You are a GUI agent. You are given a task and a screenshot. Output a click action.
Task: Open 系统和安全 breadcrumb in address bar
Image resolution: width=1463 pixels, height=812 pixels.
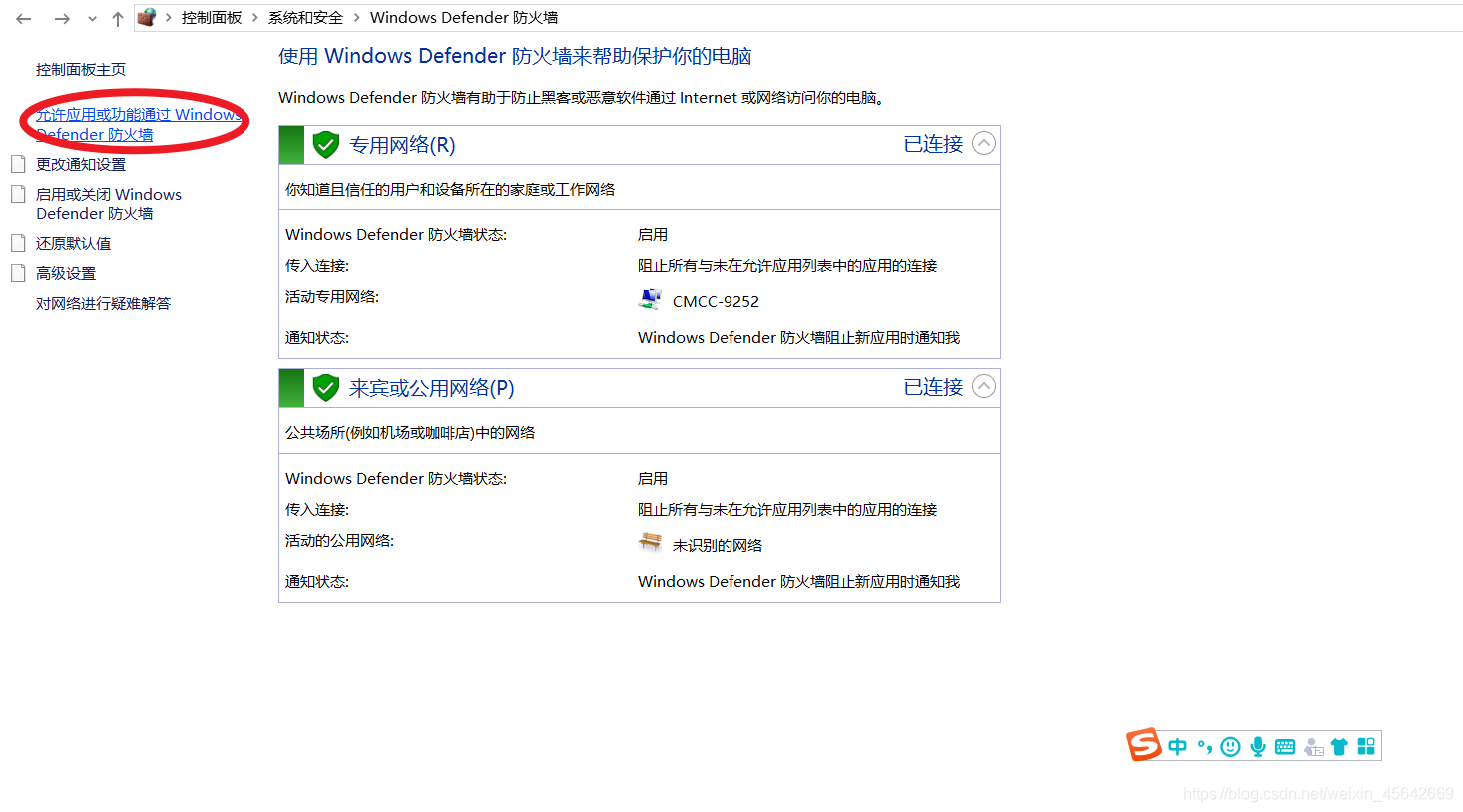[305, 18]
